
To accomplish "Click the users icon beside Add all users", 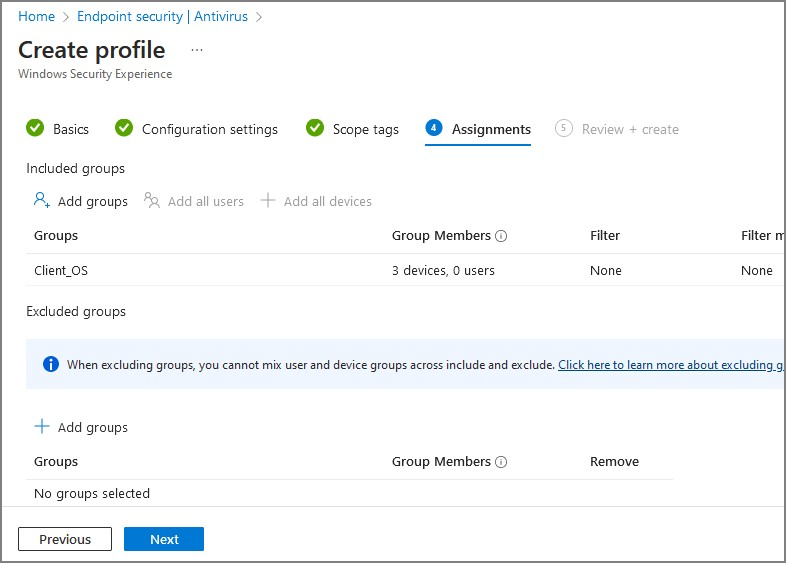I will 151,200.
